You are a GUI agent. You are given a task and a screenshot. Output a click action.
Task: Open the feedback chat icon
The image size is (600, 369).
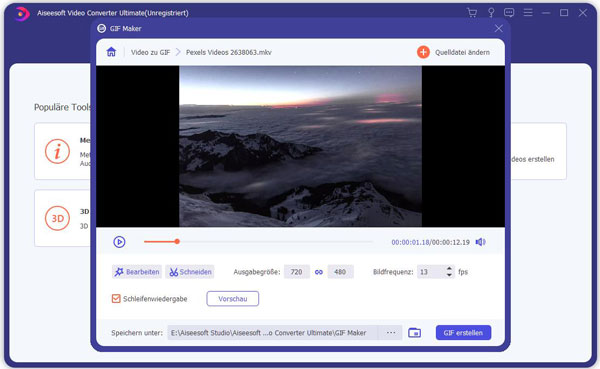509,13
